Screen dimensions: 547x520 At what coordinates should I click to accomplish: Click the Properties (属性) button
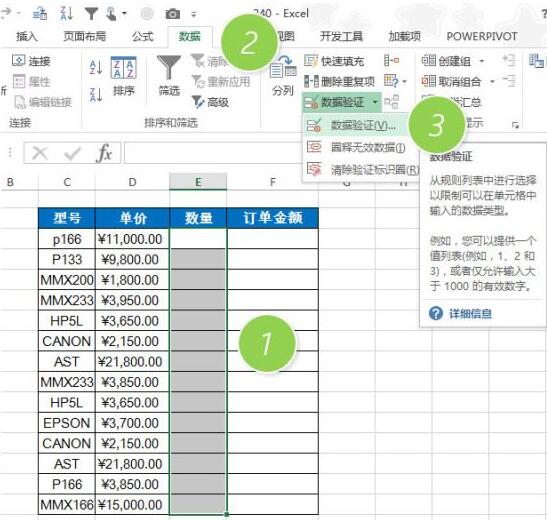(x=31, y=82)
